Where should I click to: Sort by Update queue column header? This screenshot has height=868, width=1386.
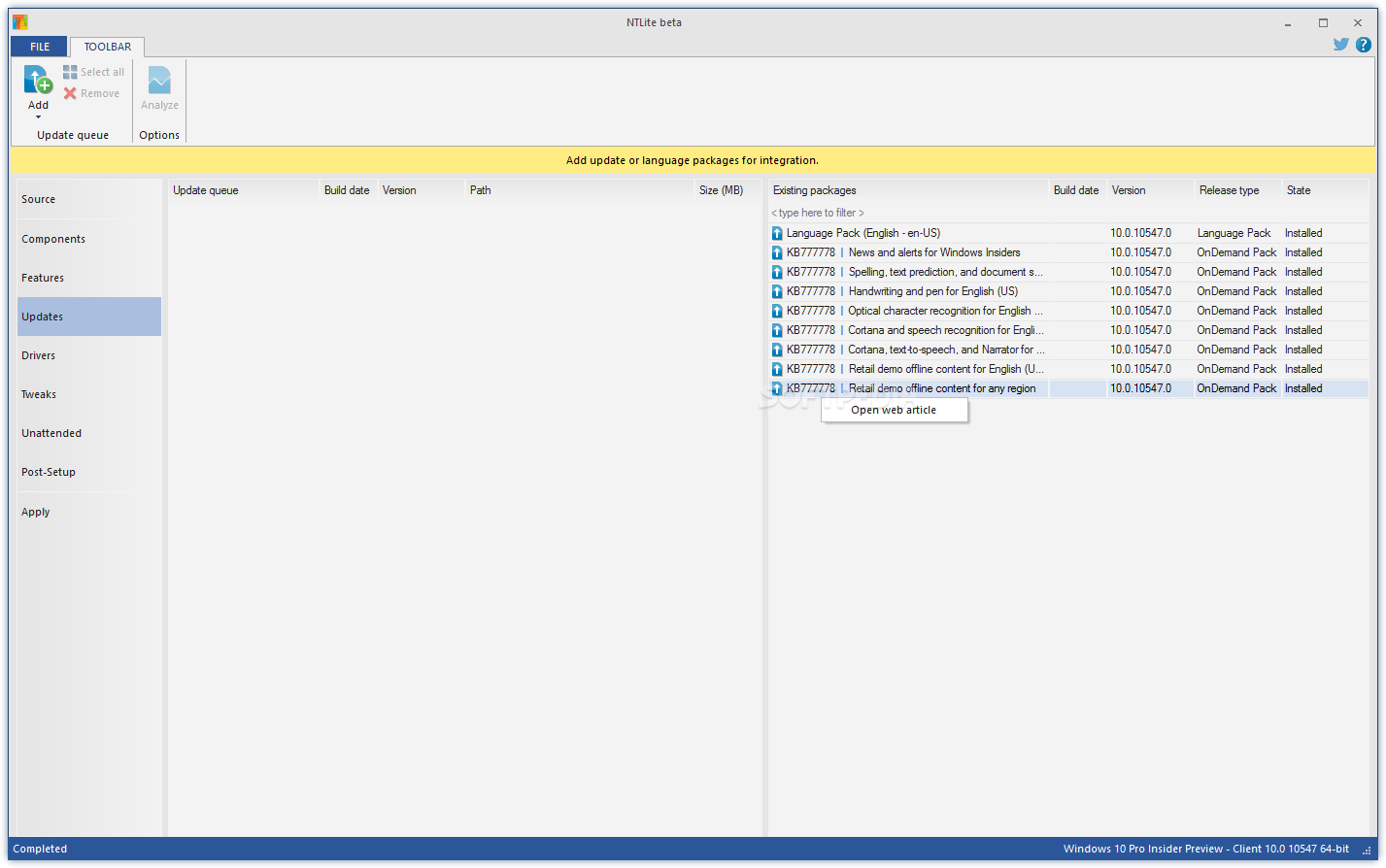(x=244, y=190)
